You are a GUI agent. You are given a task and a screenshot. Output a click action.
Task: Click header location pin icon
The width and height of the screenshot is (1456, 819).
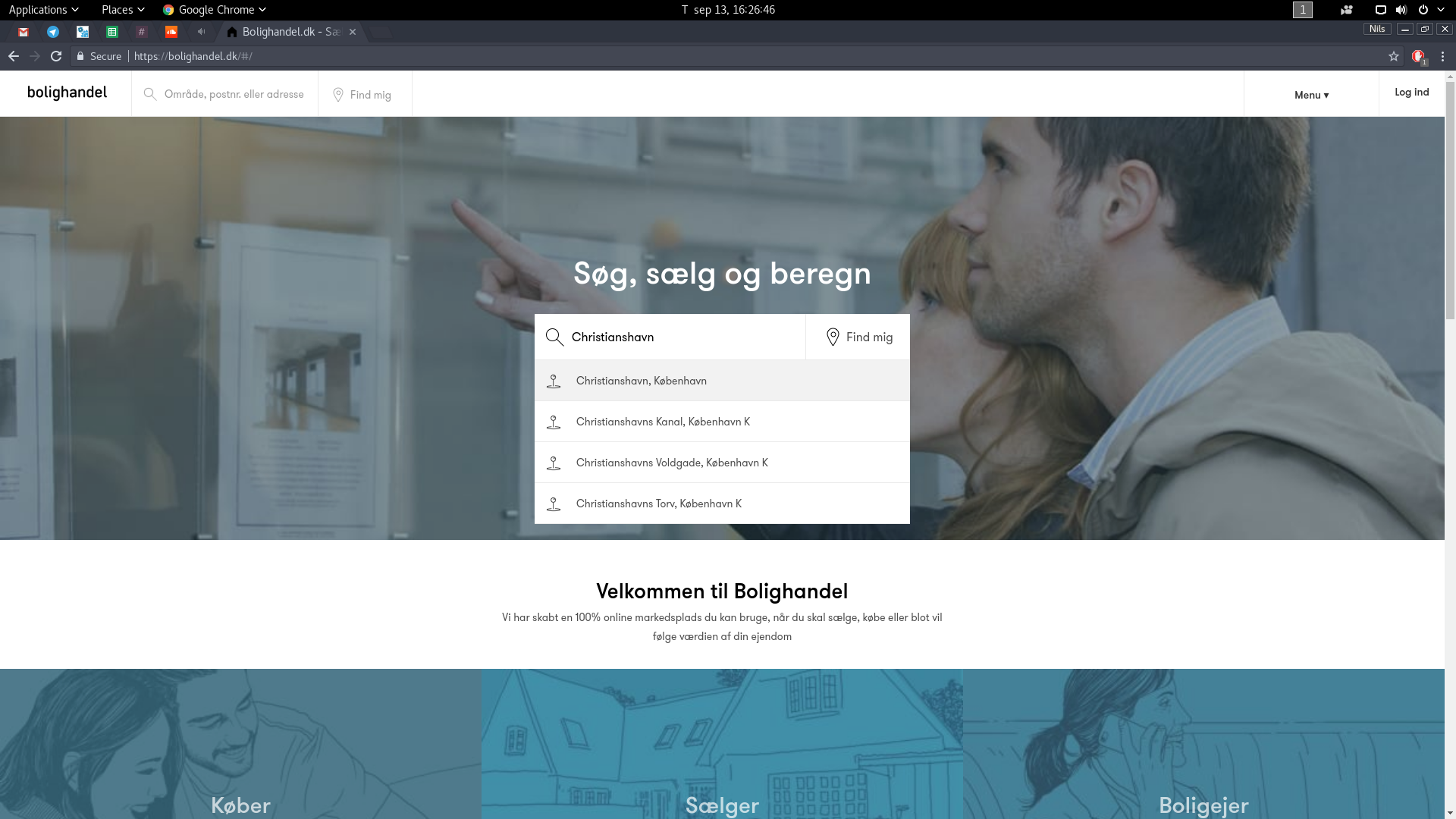[x=338, y=94]
